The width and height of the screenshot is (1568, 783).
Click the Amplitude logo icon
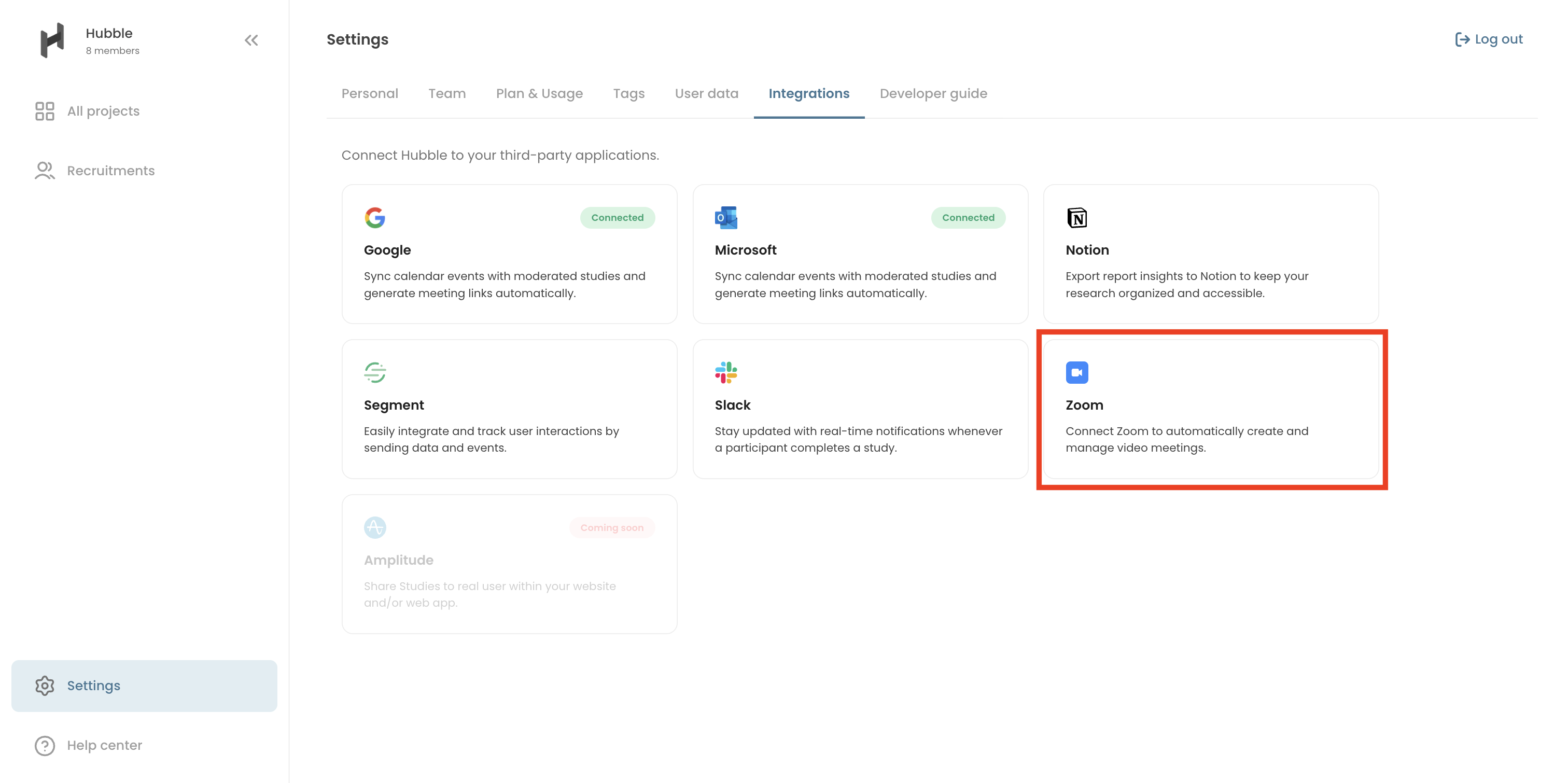[375, 527]
